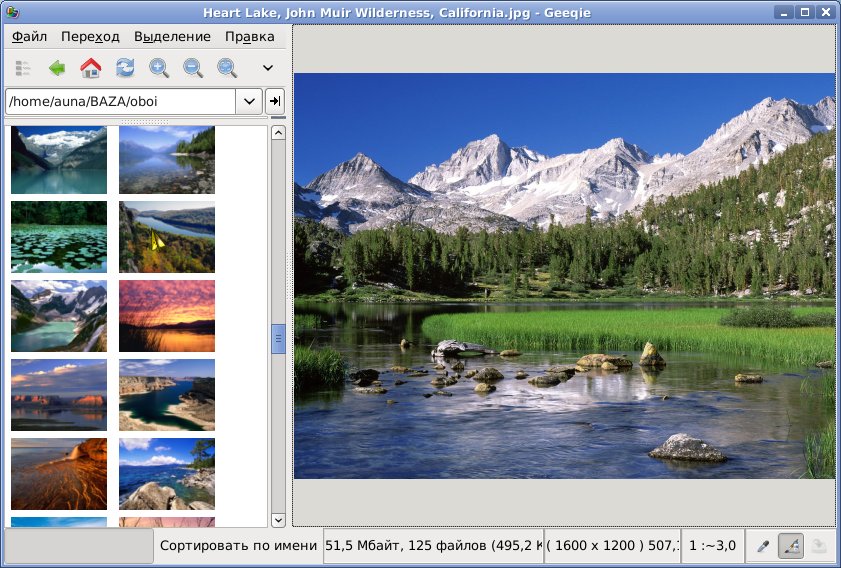Select the misty lake with pine shore thumbnail

pos(167,160)
